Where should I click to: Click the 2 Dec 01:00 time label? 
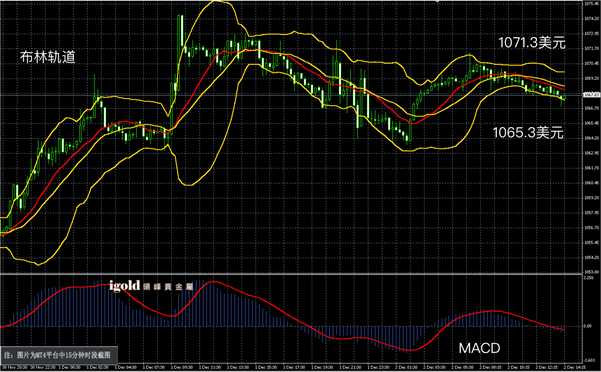[405, 367]
